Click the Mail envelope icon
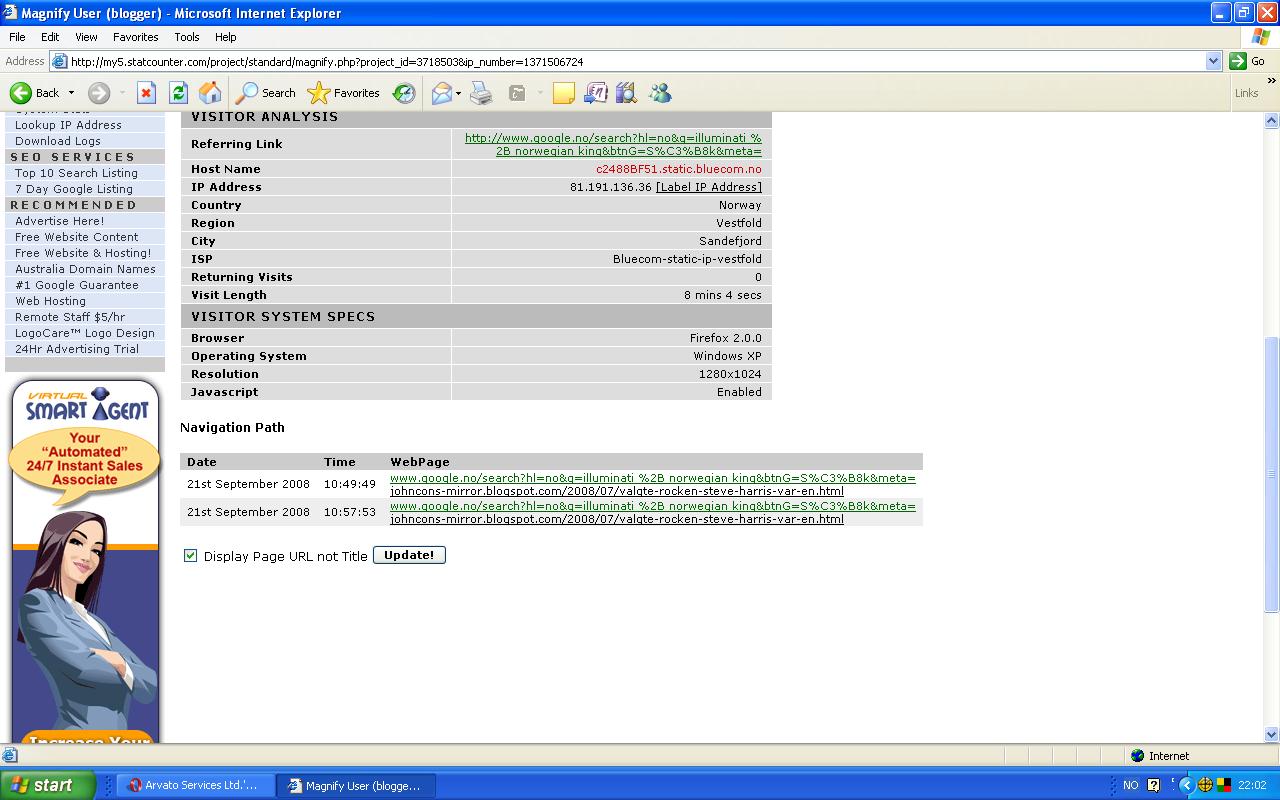 pyautogui.click(x=442, y=93)
